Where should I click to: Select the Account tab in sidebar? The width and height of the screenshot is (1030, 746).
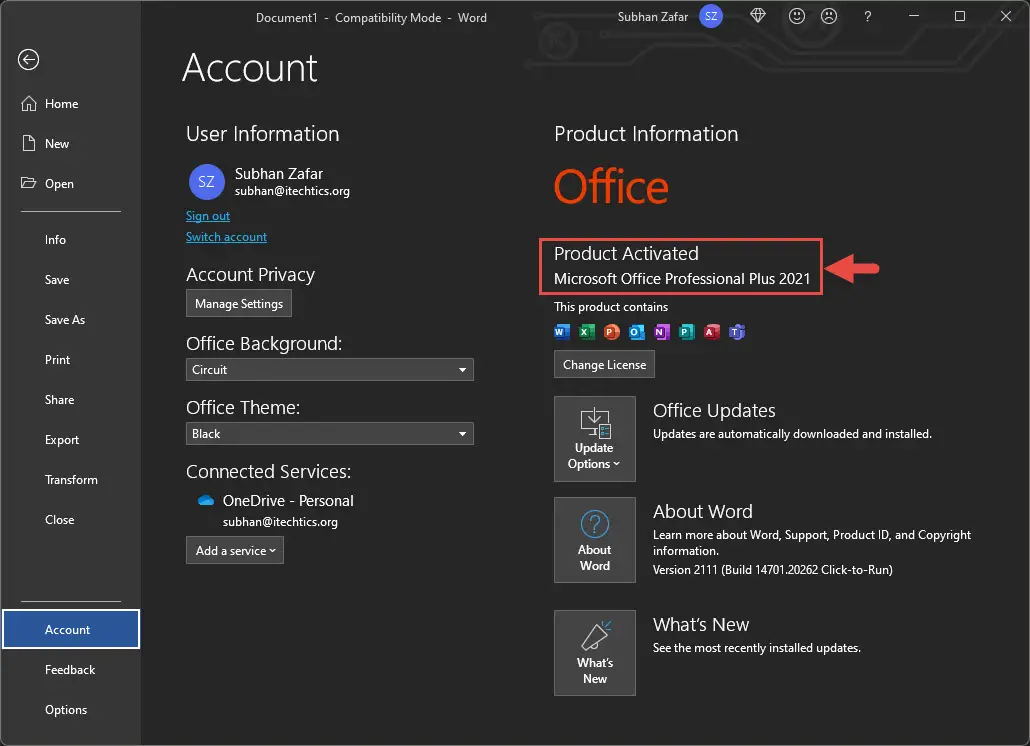pos(70,629)
